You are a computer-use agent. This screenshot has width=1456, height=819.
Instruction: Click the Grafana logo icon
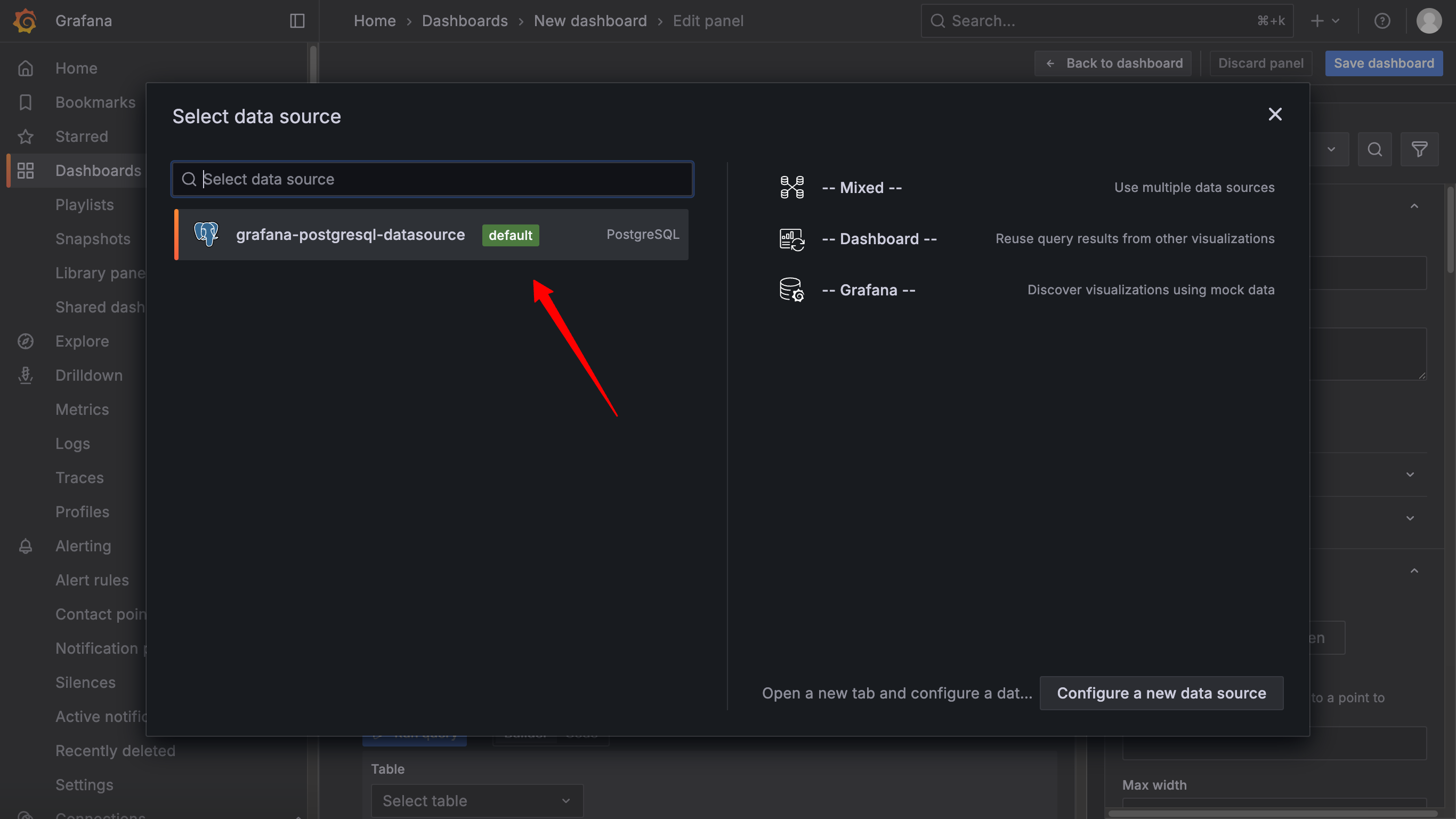point(25,21)
